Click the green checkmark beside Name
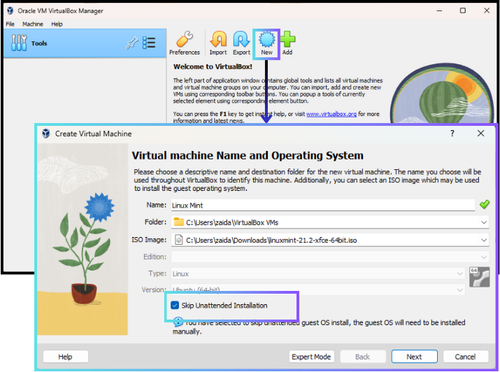 [484, 204]
